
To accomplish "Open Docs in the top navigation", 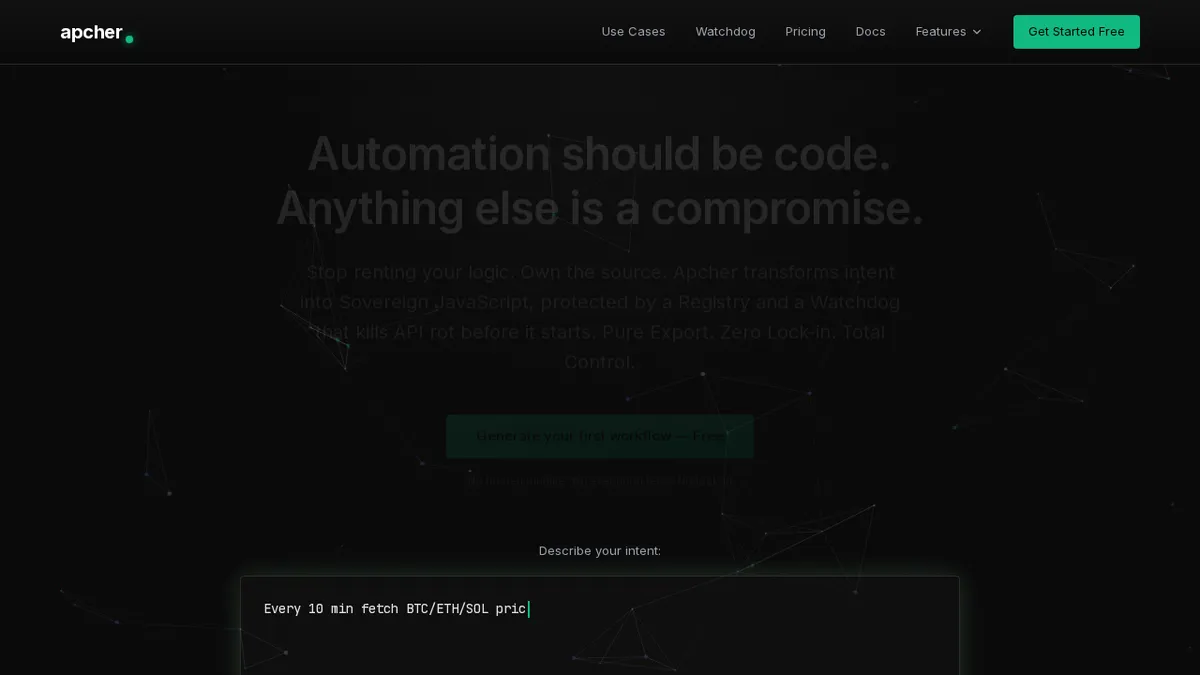I will click(870, 32).
